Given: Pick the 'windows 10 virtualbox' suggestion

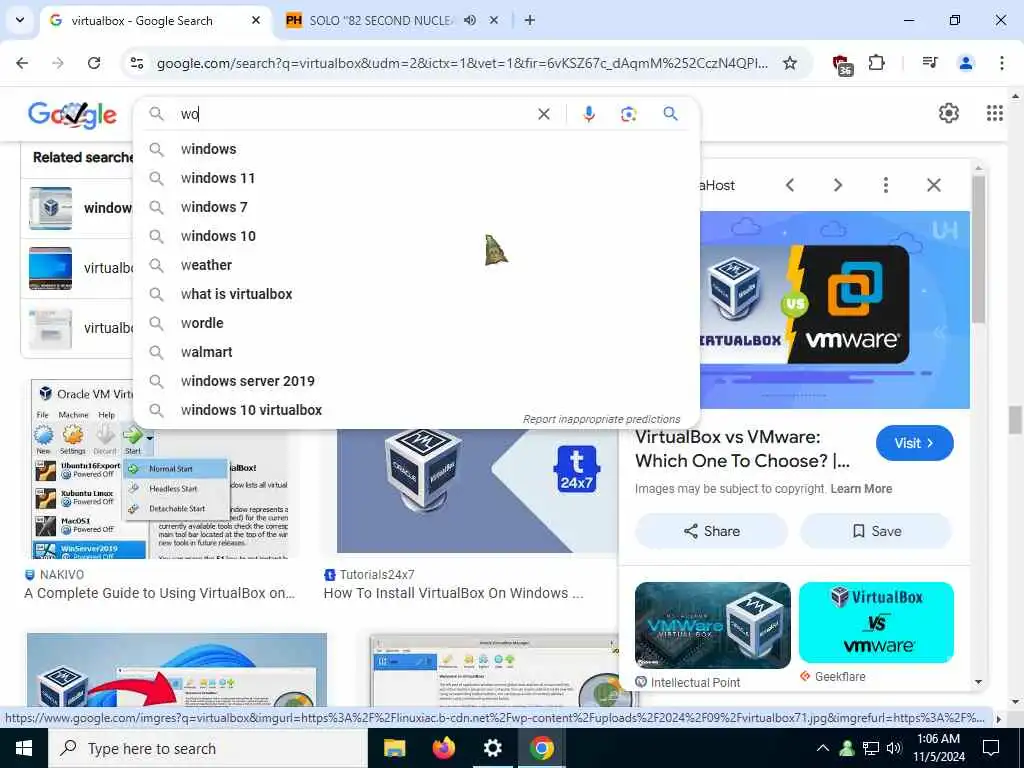Looking at the screenshot, I should 417,410.
